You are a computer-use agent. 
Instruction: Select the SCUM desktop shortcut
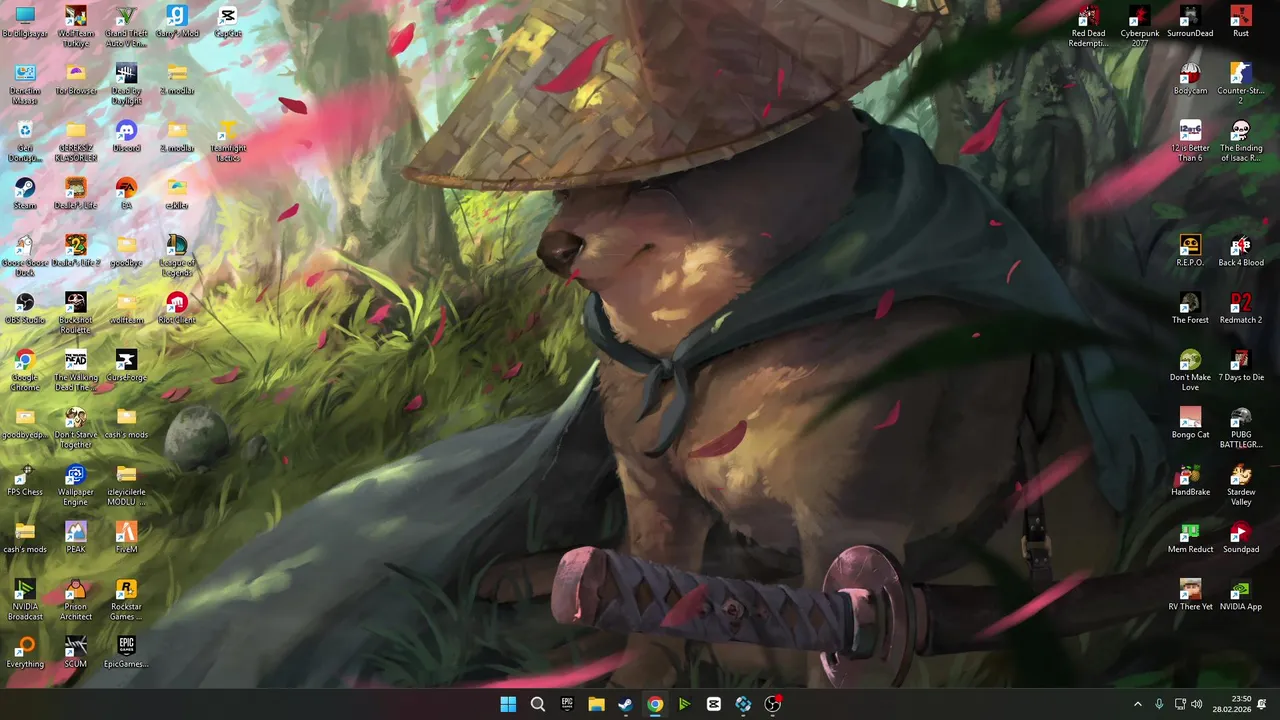tap(76, 653)
